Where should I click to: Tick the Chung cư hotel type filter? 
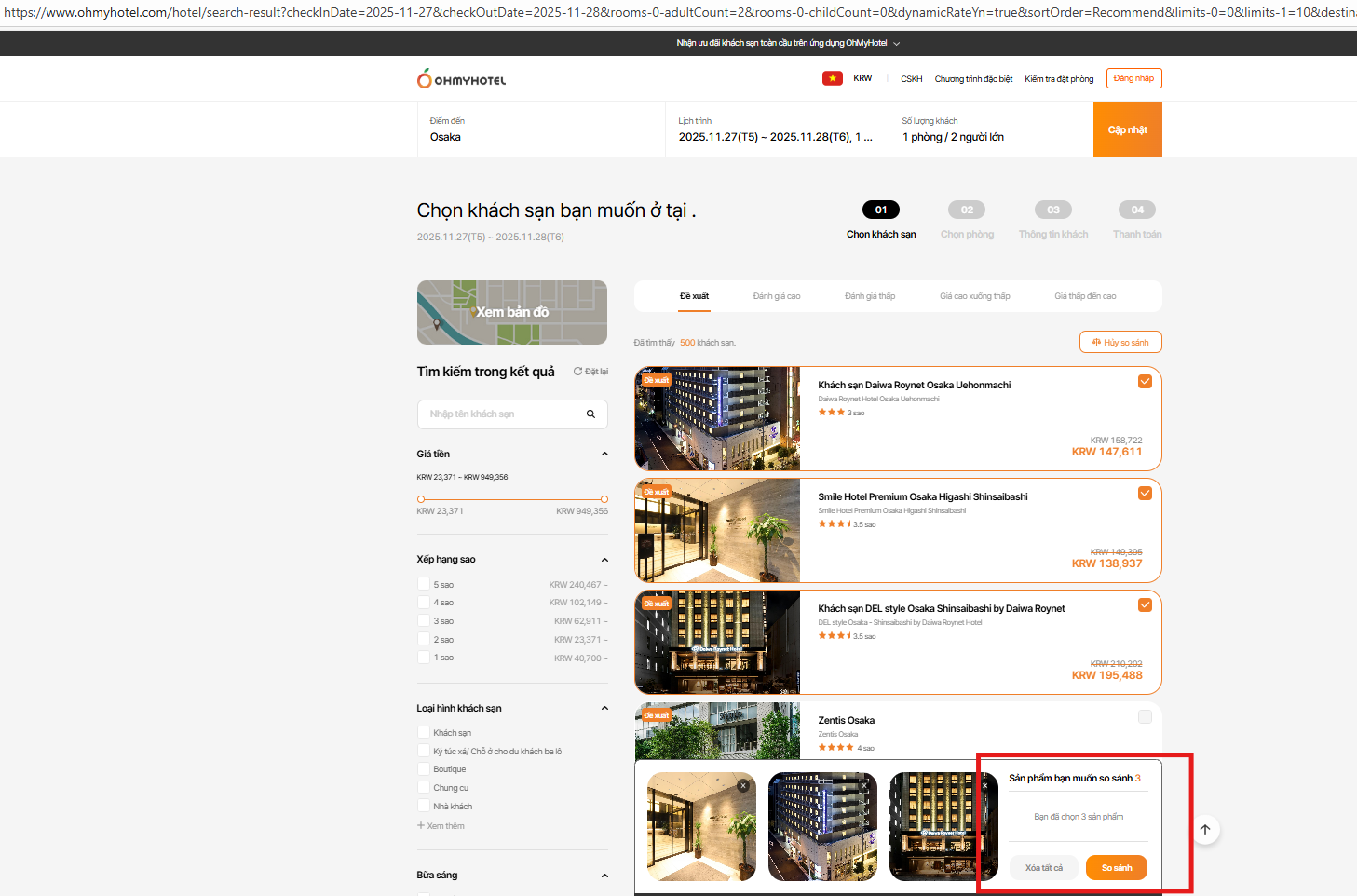[424, 788]
